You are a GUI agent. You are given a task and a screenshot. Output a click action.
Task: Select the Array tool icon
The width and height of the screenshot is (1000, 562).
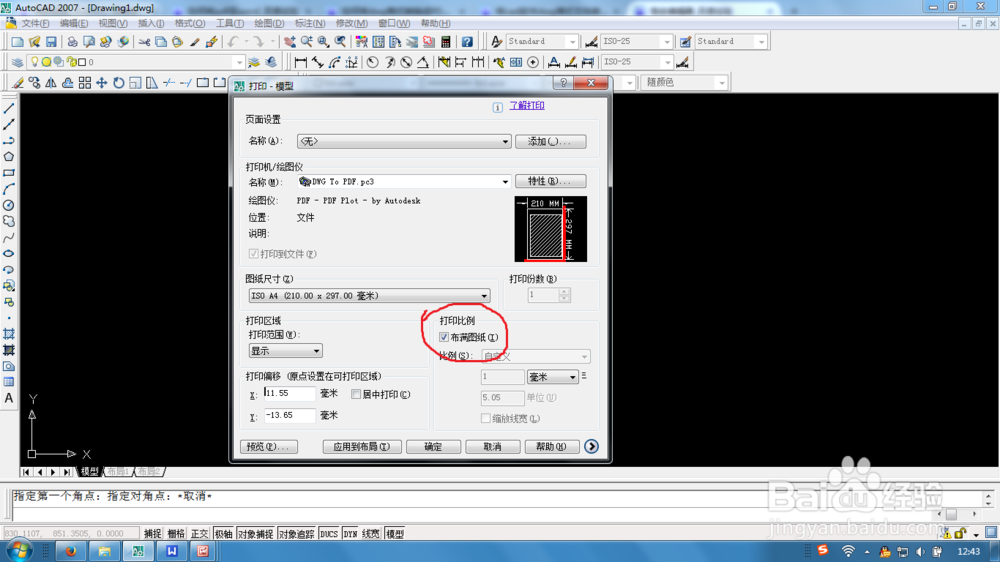pos(84,83)
